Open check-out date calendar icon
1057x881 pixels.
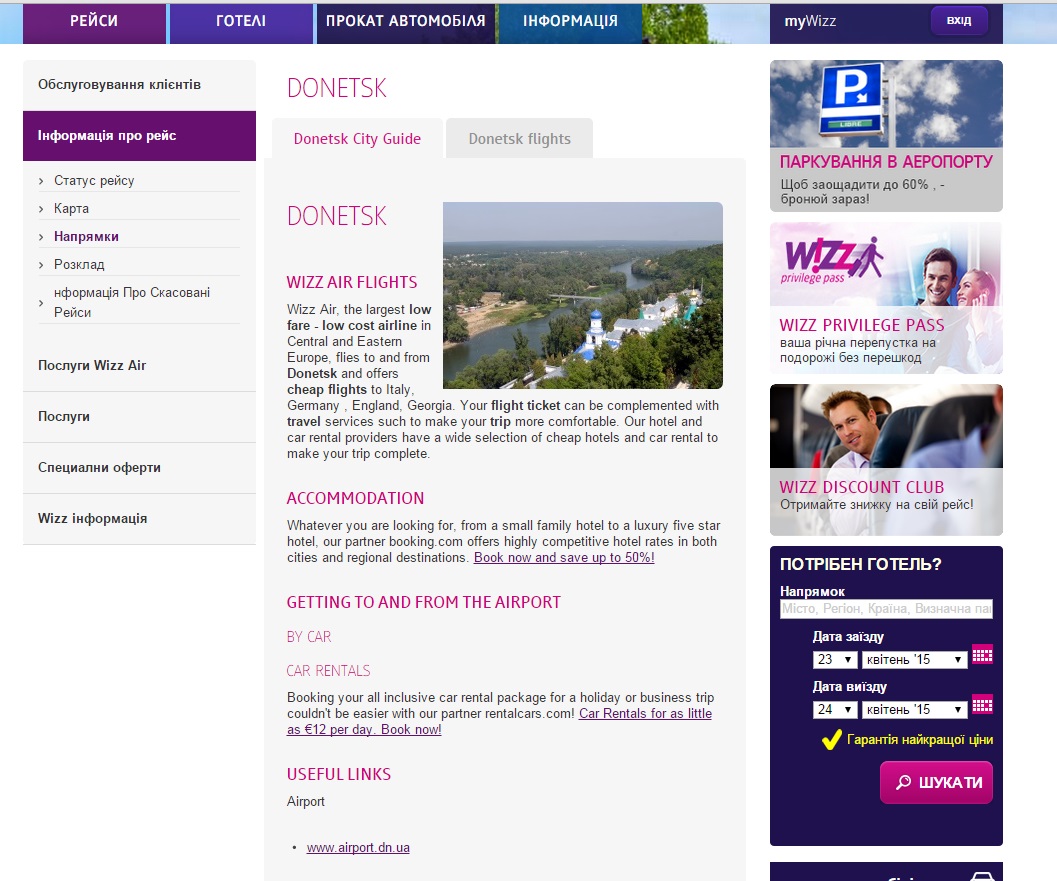(x=982, y=705)
